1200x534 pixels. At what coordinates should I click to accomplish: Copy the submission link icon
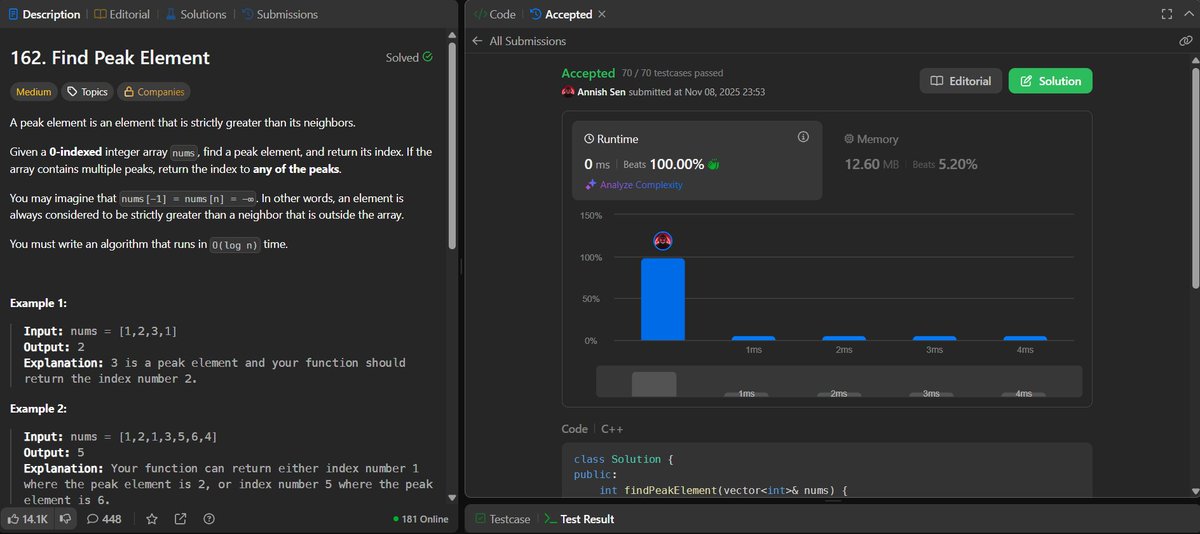[x=1185, y=41]
